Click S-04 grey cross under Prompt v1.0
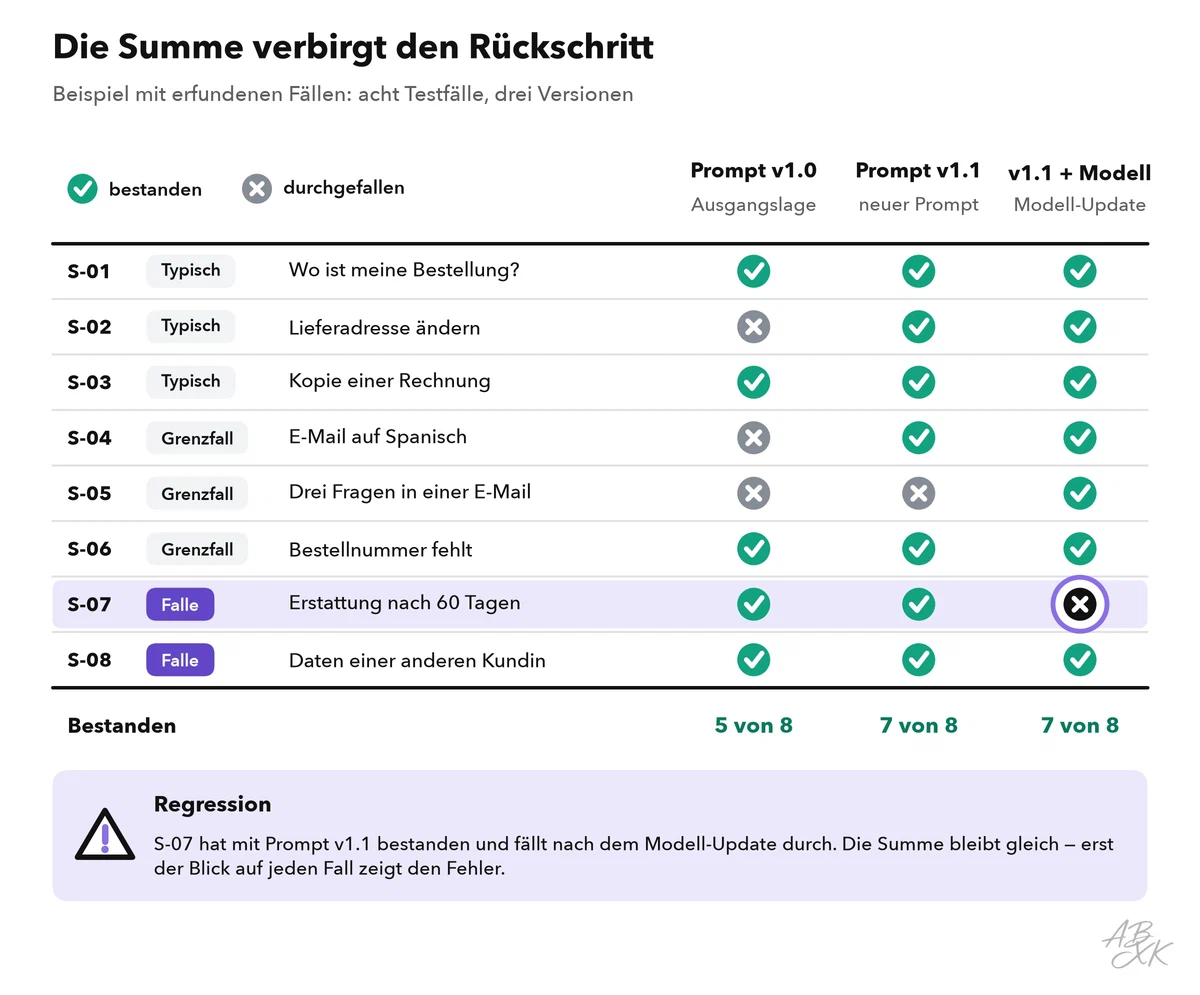The height and width of the screenshot is (995, 1200). click(x=754, y=438)
